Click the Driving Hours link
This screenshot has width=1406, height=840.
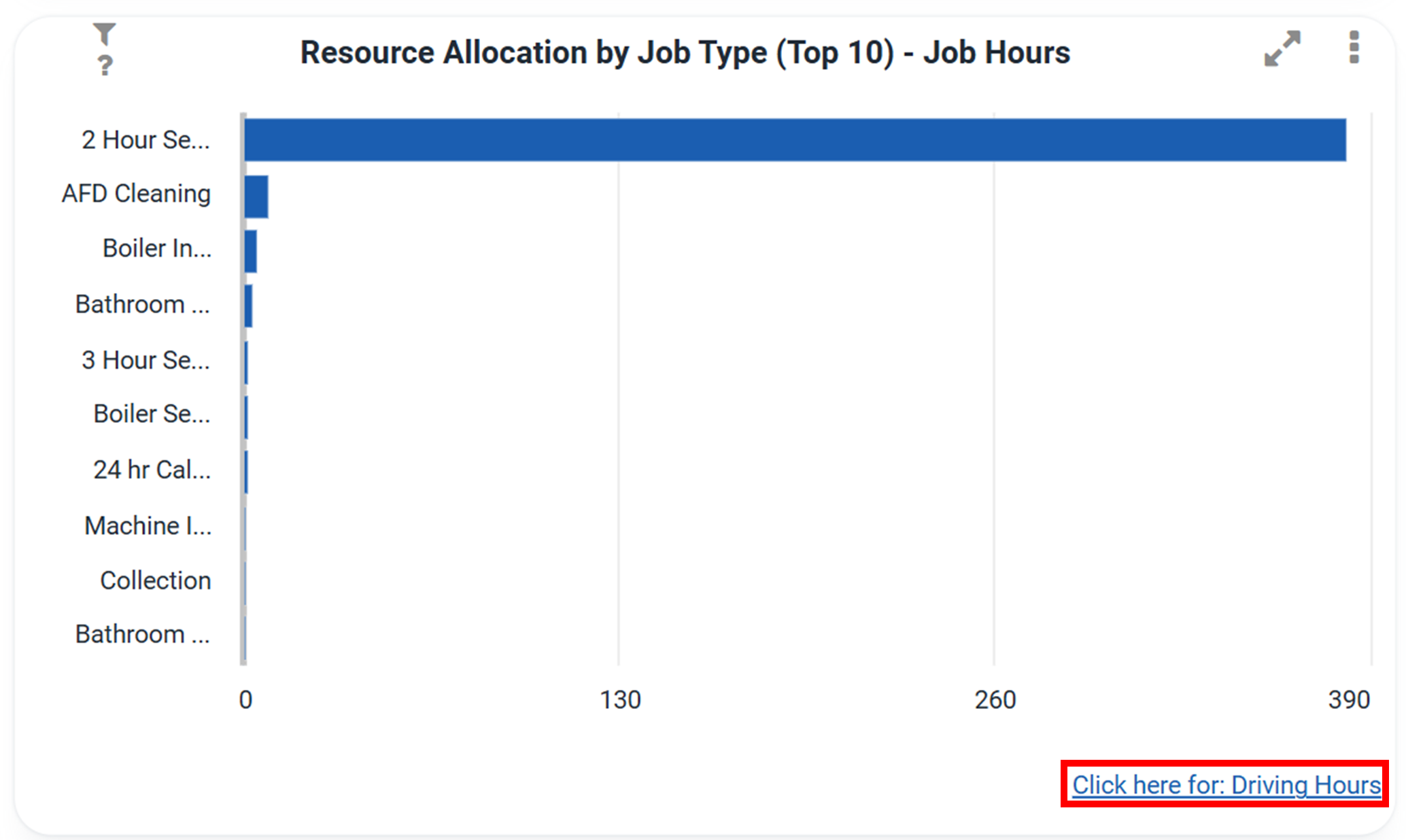click(x=1226, y=785)
